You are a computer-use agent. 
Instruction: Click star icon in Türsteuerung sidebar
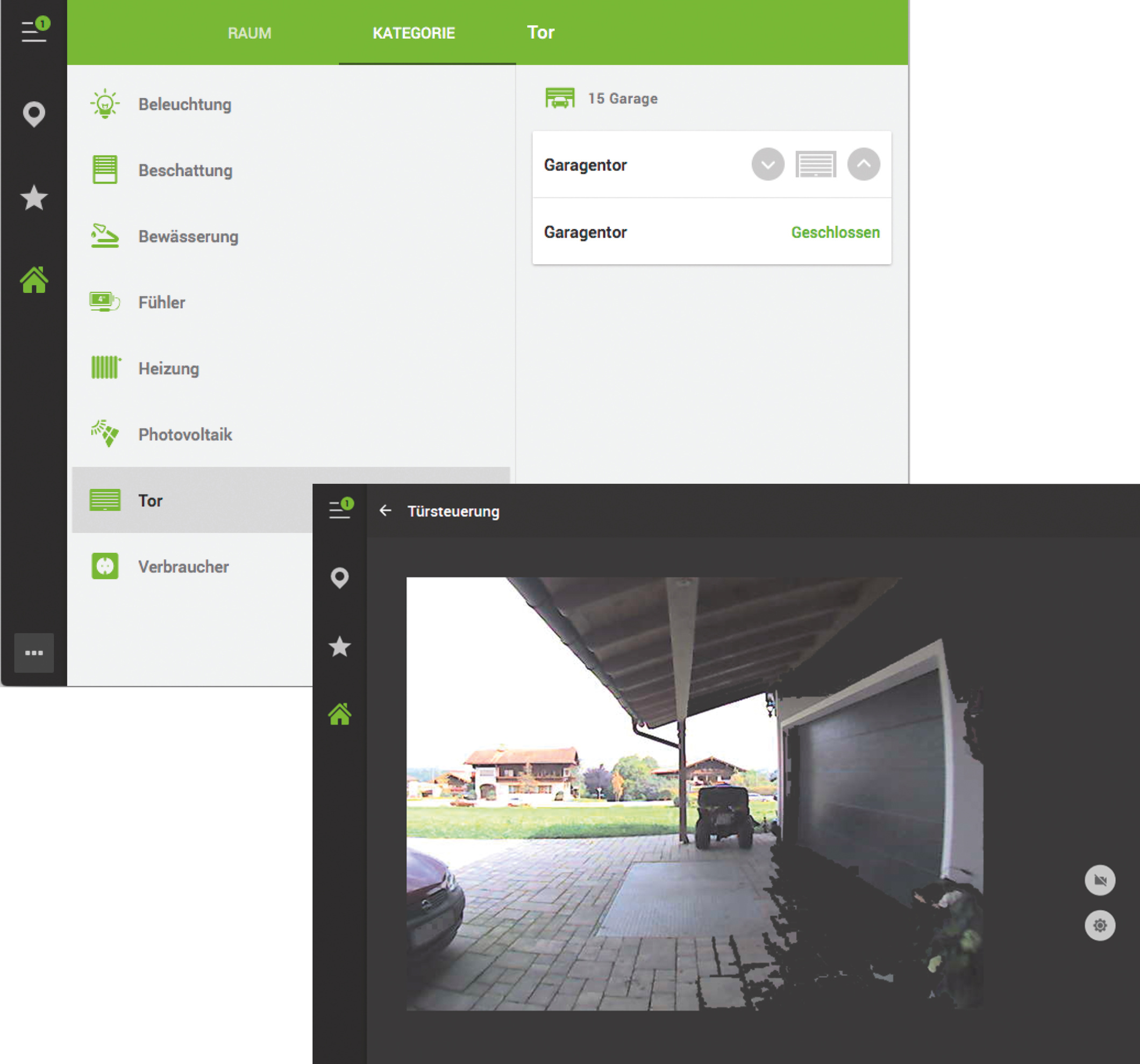coord(339,647)
